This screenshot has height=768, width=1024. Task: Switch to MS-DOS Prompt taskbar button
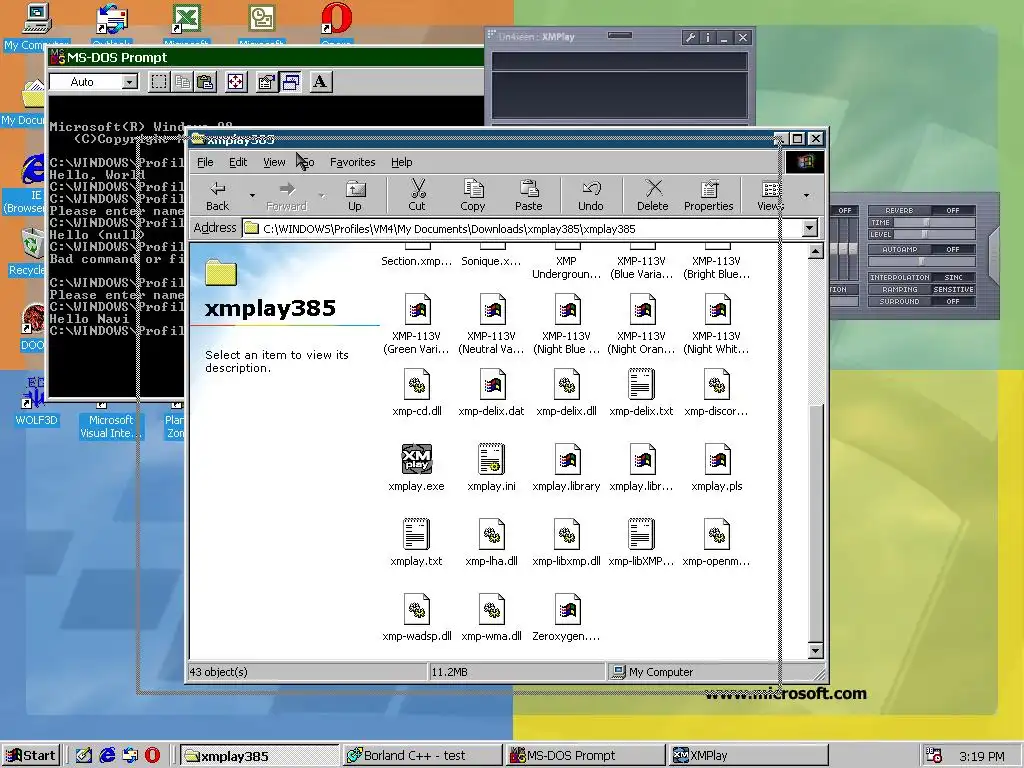585,756
